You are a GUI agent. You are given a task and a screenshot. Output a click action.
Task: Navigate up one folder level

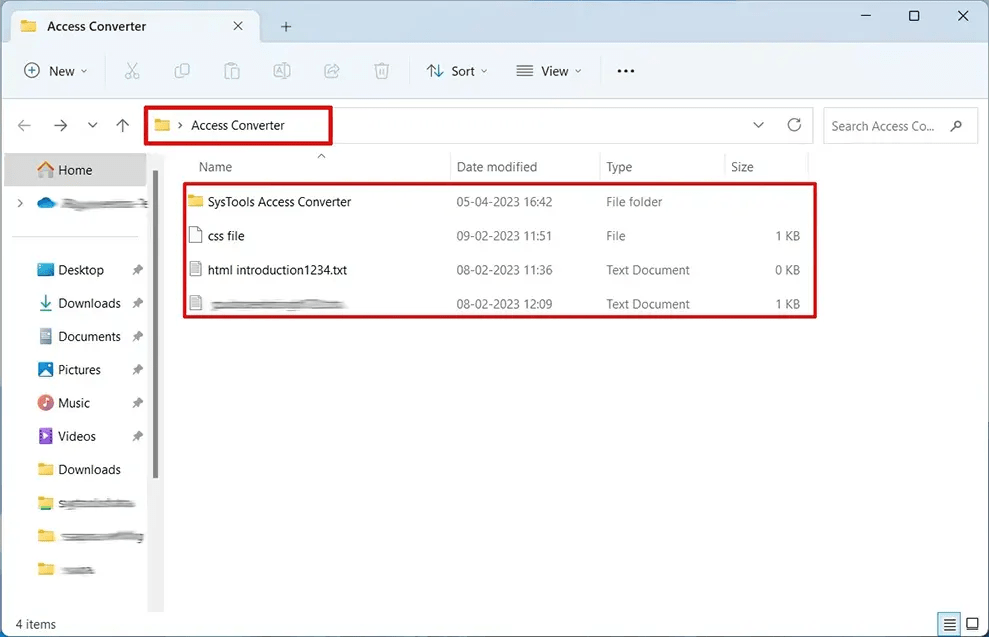(122, 125)
